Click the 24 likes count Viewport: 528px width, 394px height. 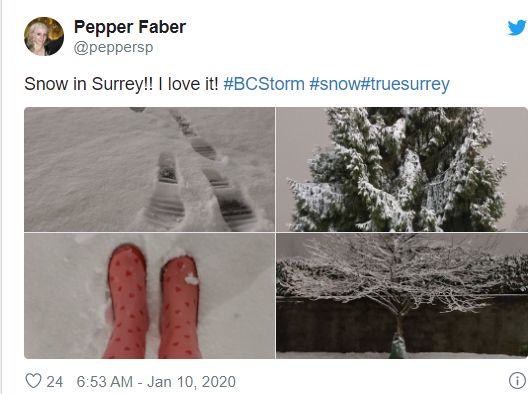[55, 382]
